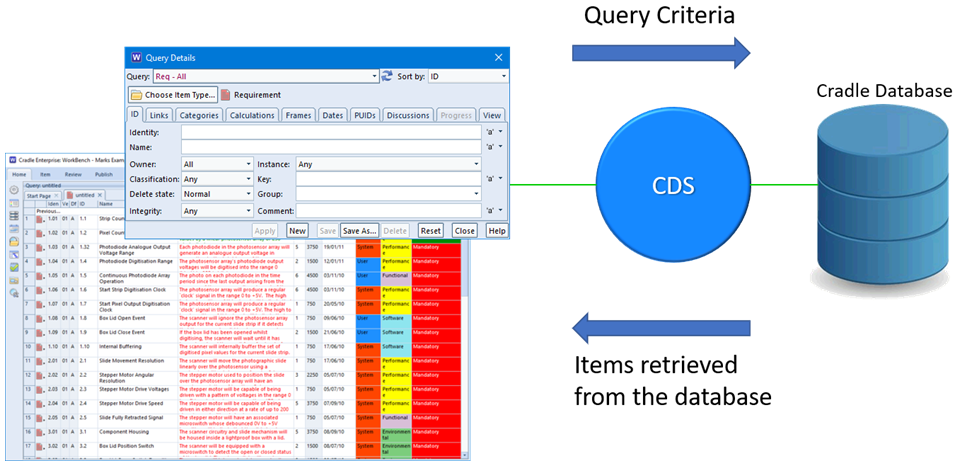Select the Dates tab
Image resolution: width=954 pixels, height=465 pixels.
[x=333, y=115]
